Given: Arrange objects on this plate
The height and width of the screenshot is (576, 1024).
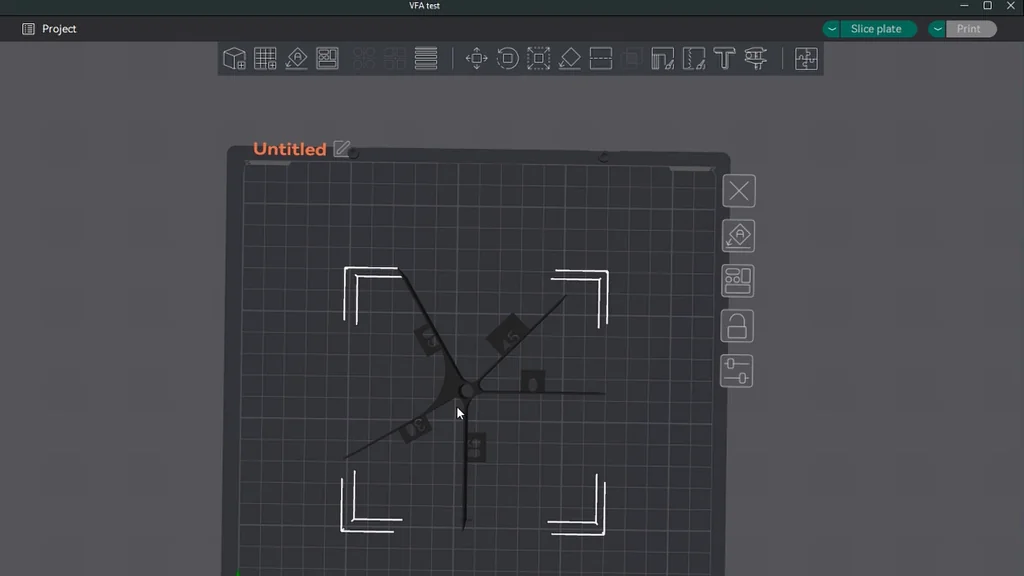Looking at the screenshot, I should click(x=738, y=281).
